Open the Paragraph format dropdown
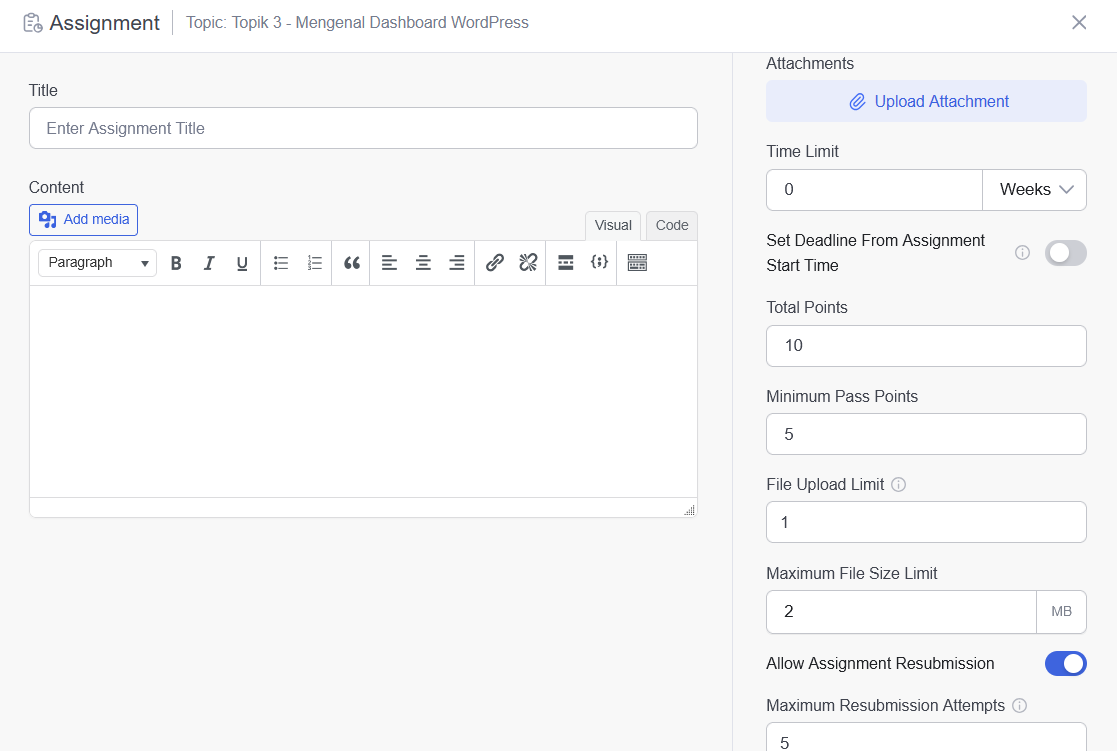Image resolution: width=1117 pixels, height=751 pixels. tap(98, 263)
